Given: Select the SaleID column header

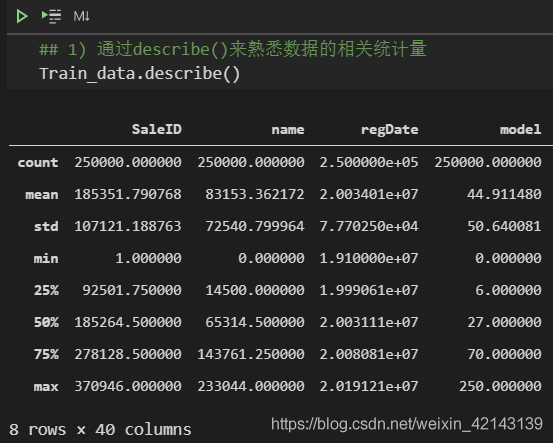Looking at the screenshot, I should coord(157,129).
